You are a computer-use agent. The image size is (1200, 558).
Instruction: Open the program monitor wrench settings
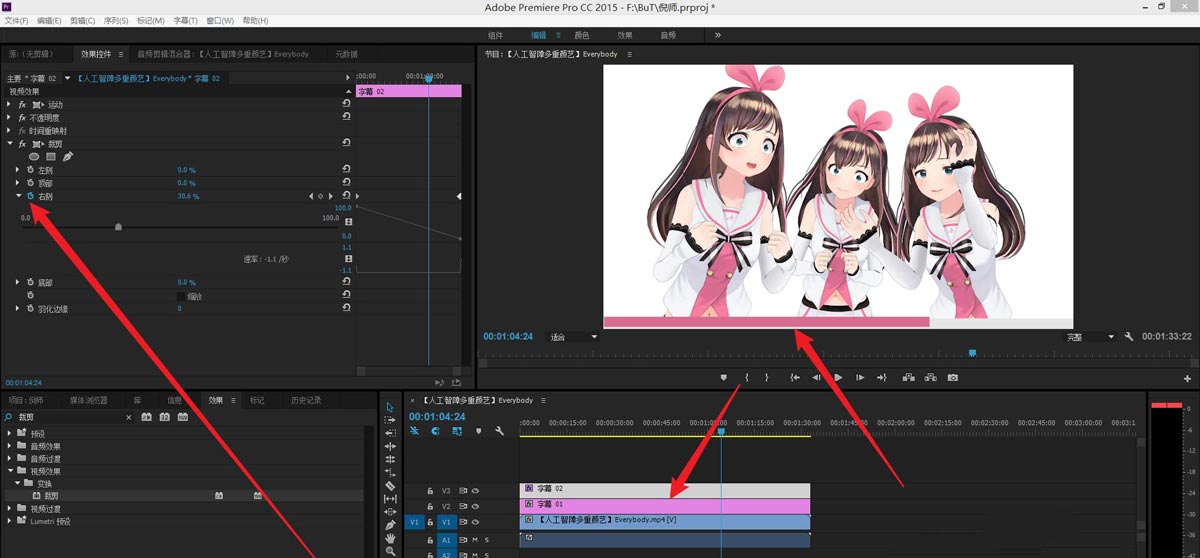tap(1128, 337)
